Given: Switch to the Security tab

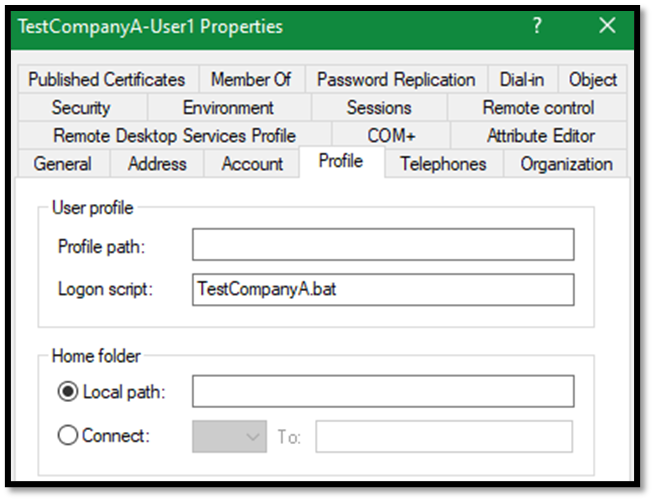Looking at the screenshot, I should (x=81, y=108).
